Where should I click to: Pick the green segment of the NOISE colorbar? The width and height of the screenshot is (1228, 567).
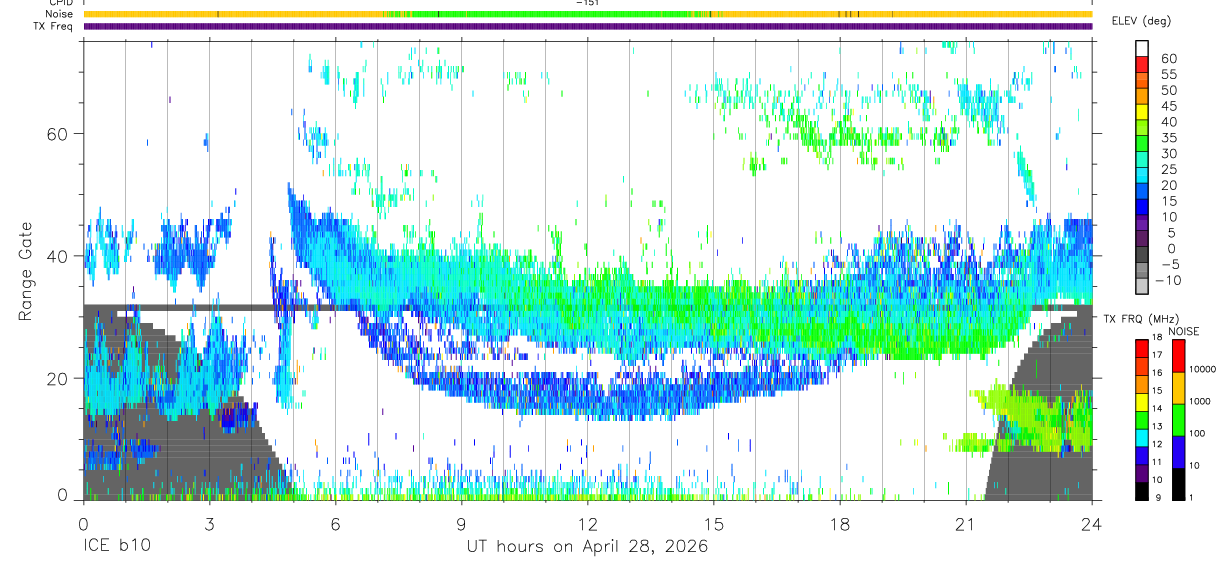tap(1178, 419)
